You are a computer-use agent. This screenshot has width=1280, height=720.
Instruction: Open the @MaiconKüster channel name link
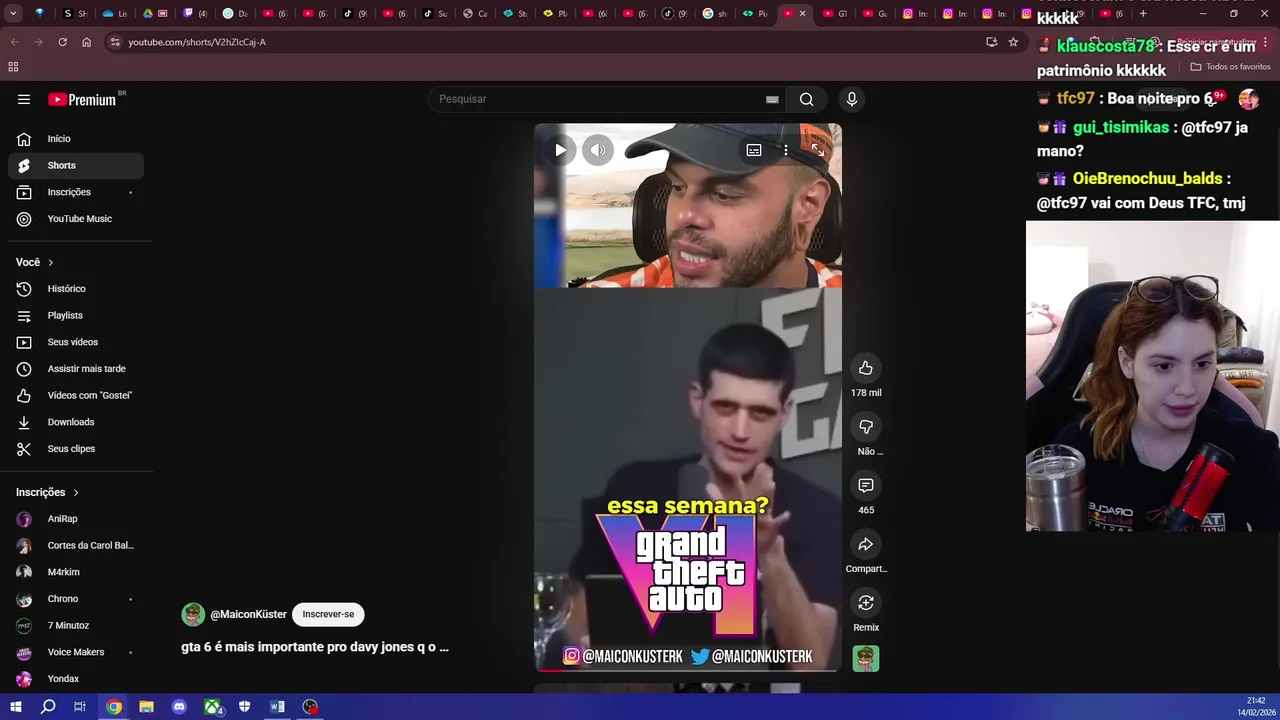248,614
